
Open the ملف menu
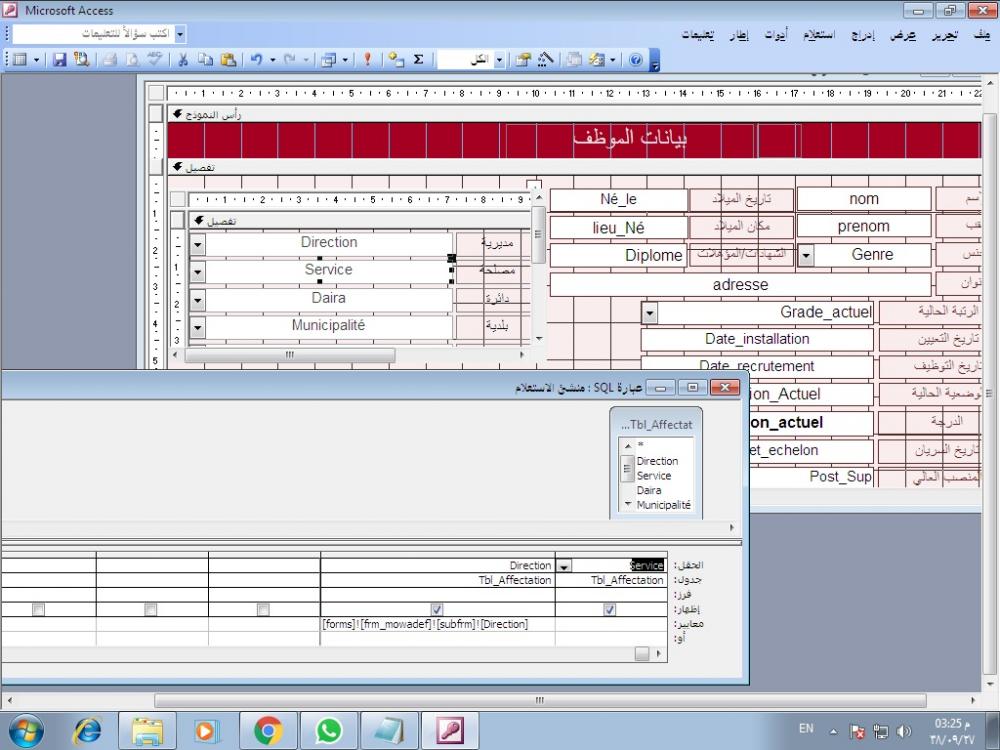(982, 34)
